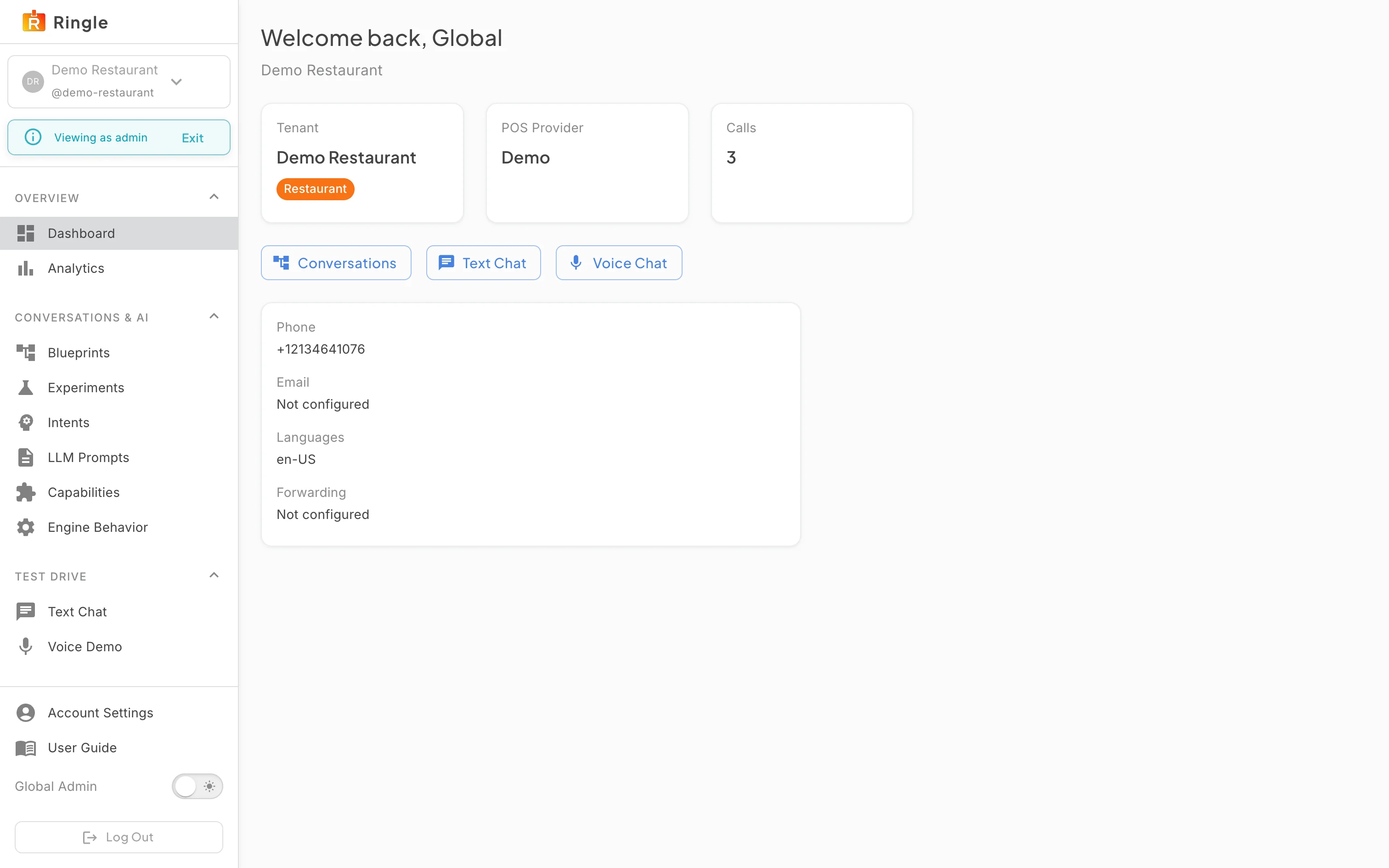Click the Dashboard grid icon
Viewport: 1389px width, 868px height.
point(26,233)
